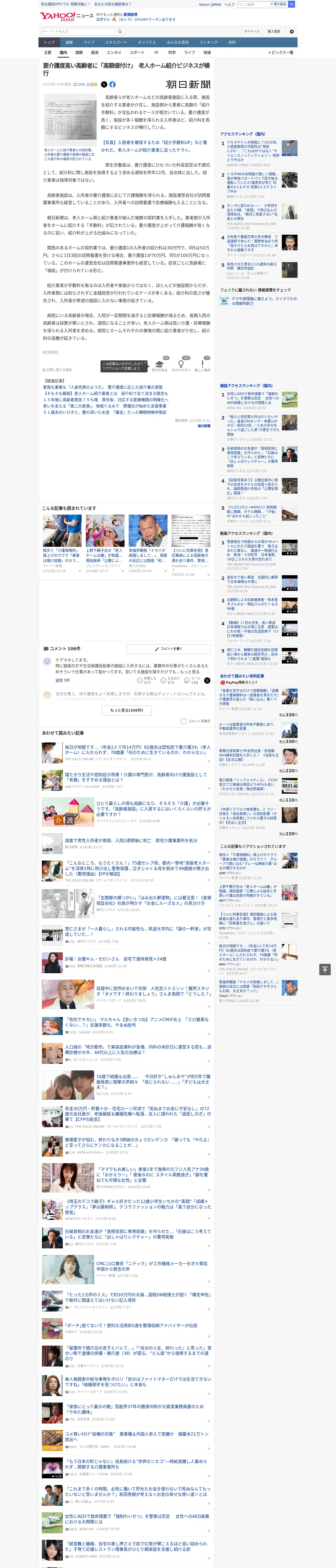The height and width of the screenshot is (1568, 336).
Task: React with 学びがある graduation cap icon
Action: pyautogui.click(x=160, y=364)
